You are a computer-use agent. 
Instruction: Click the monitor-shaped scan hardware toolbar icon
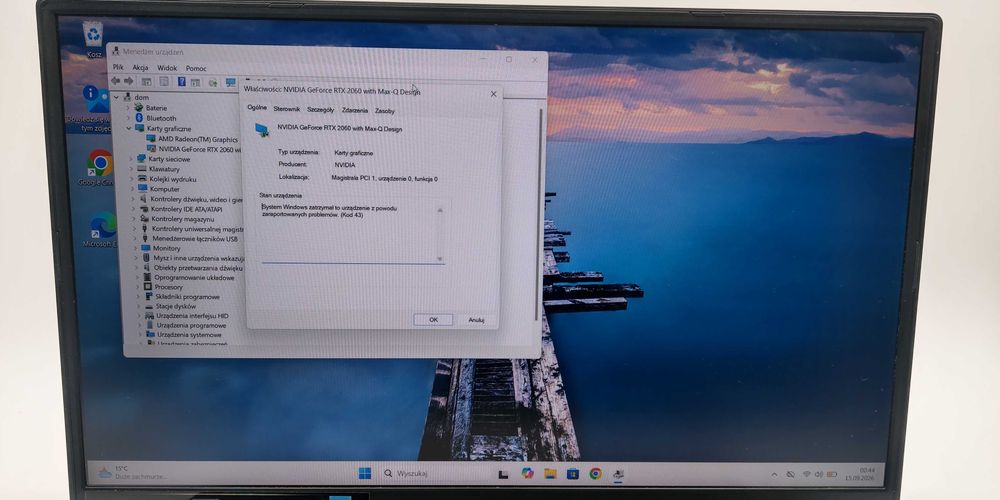[x=230, y=82]
